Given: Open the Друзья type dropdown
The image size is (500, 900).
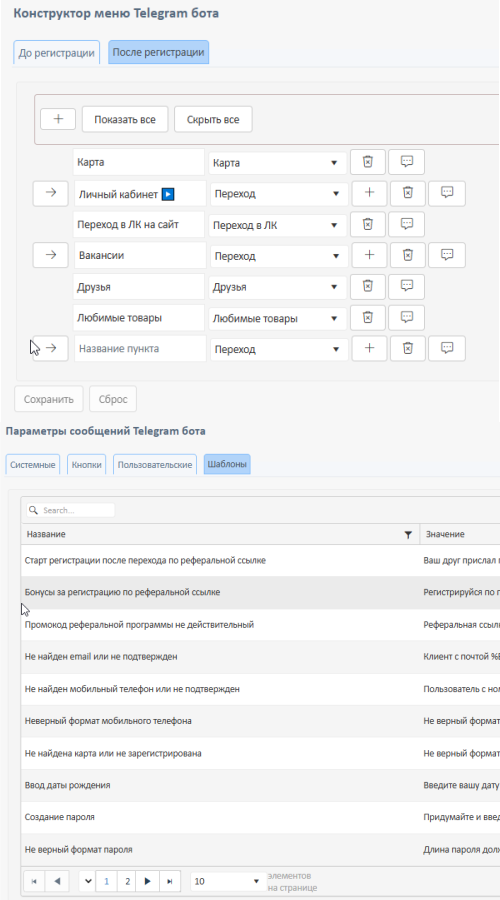Looking at the screenshot, I should 278,287.
